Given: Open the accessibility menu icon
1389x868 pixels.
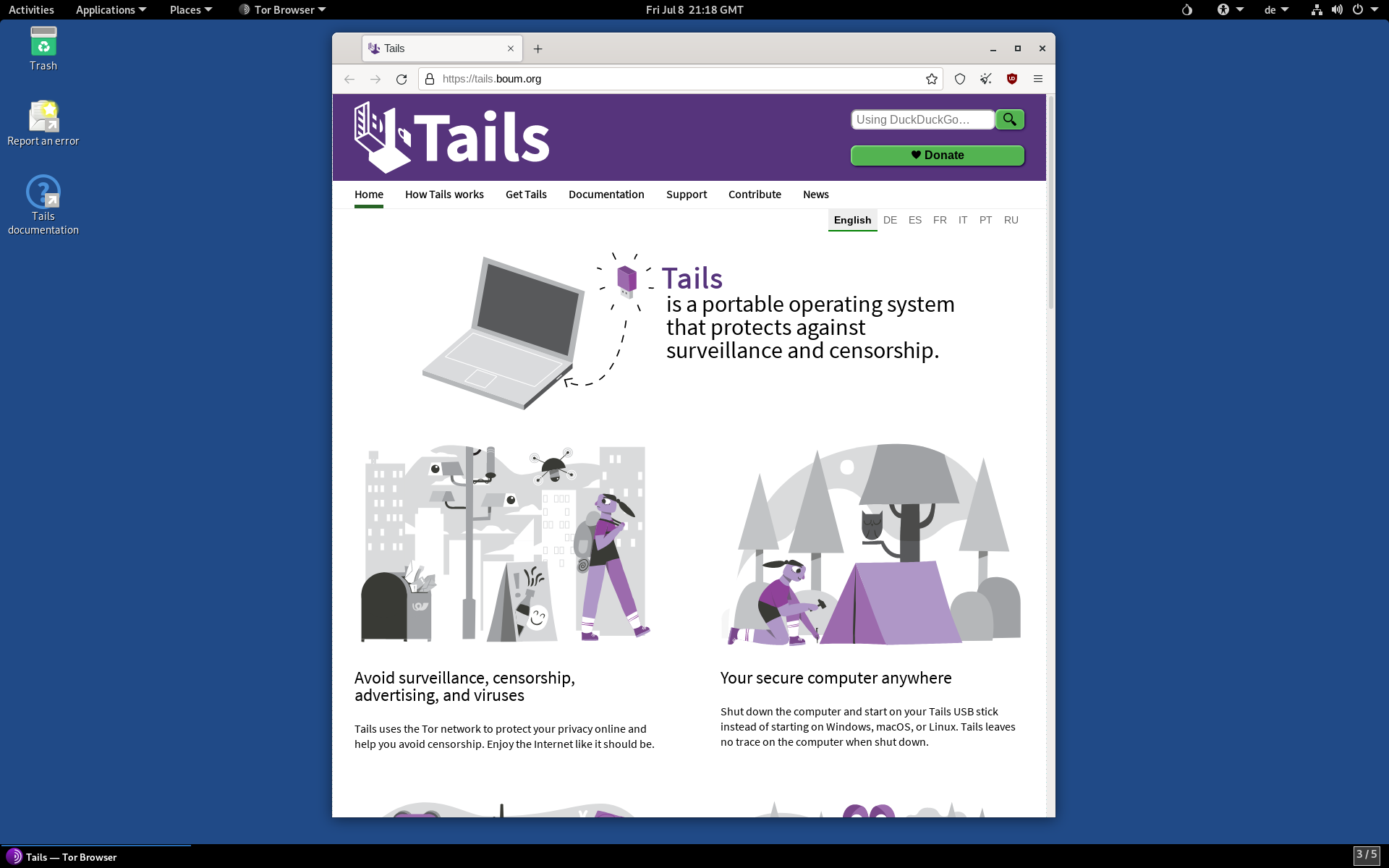Looking at the screenshot, I should (1223, 9).
